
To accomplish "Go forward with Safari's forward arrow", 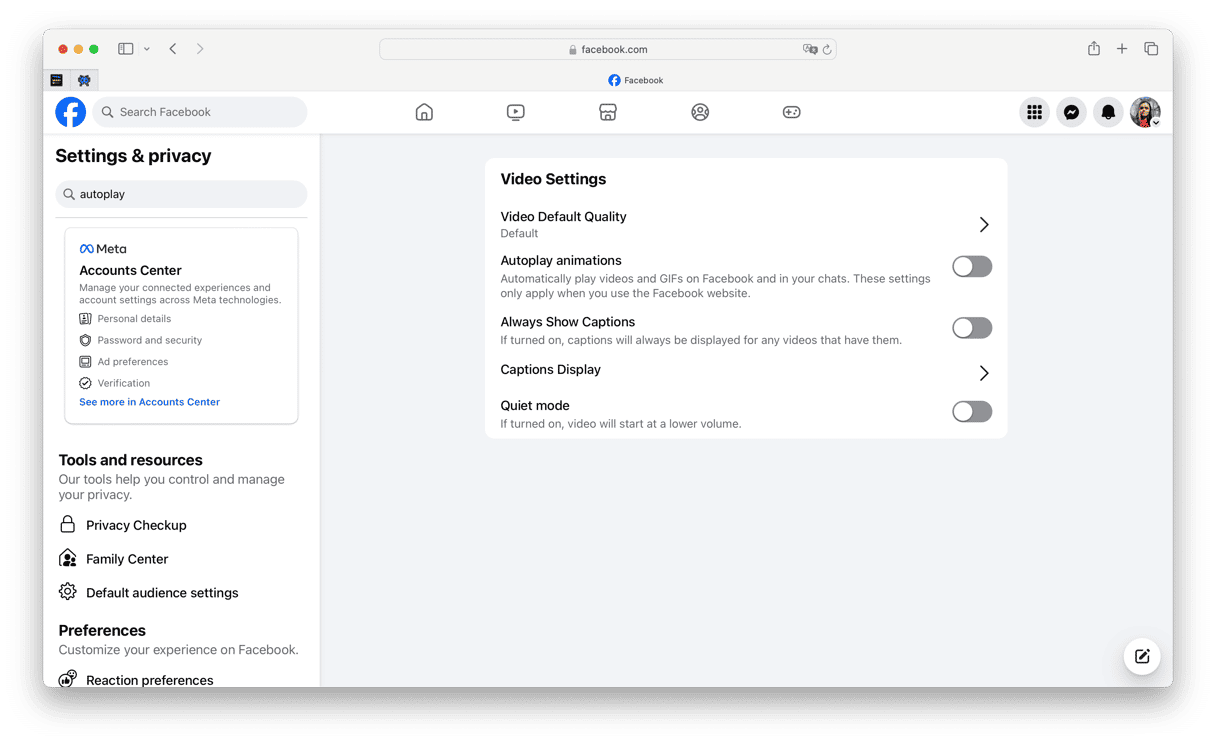I will click(200, 48).
